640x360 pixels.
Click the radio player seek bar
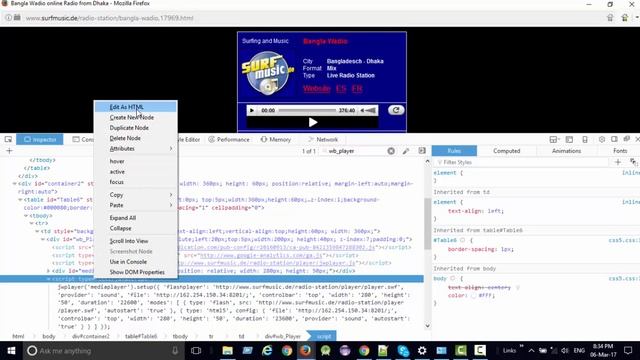click(x=307, y=111)
